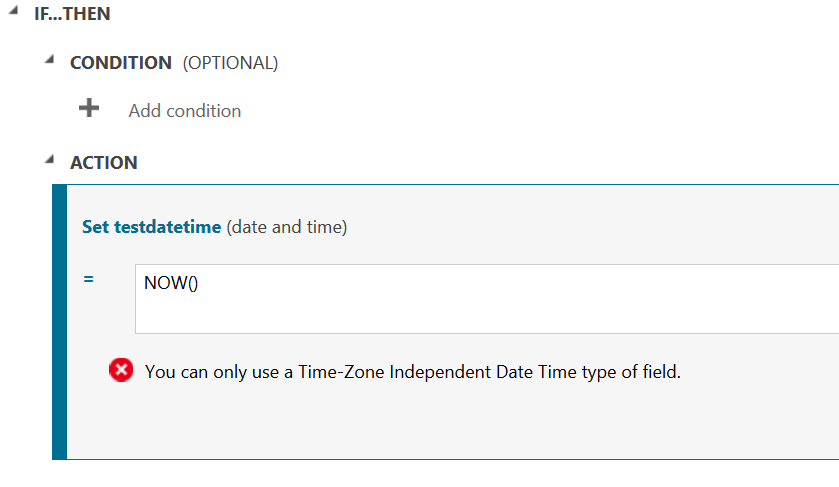
Task: Select the IF...THEN heading text
Action: (72, 15)
